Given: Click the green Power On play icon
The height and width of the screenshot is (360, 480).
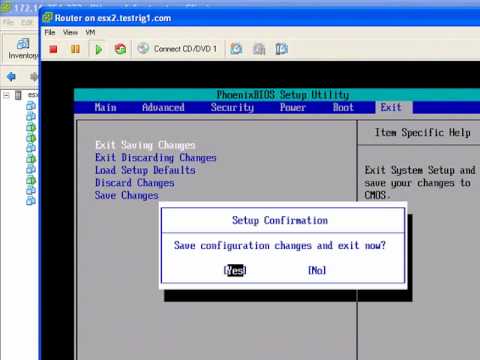Looking at the screenshot, I should click(x=99, y=49).
